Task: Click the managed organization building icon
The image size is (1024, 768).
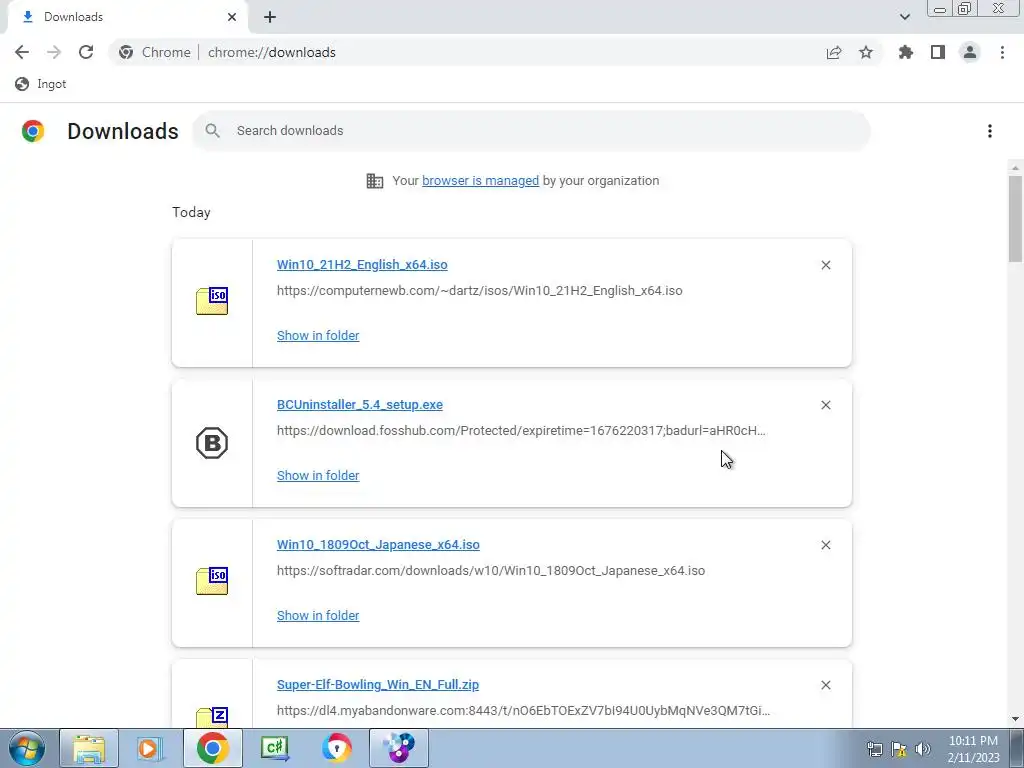Action: (x=375, y=181)
